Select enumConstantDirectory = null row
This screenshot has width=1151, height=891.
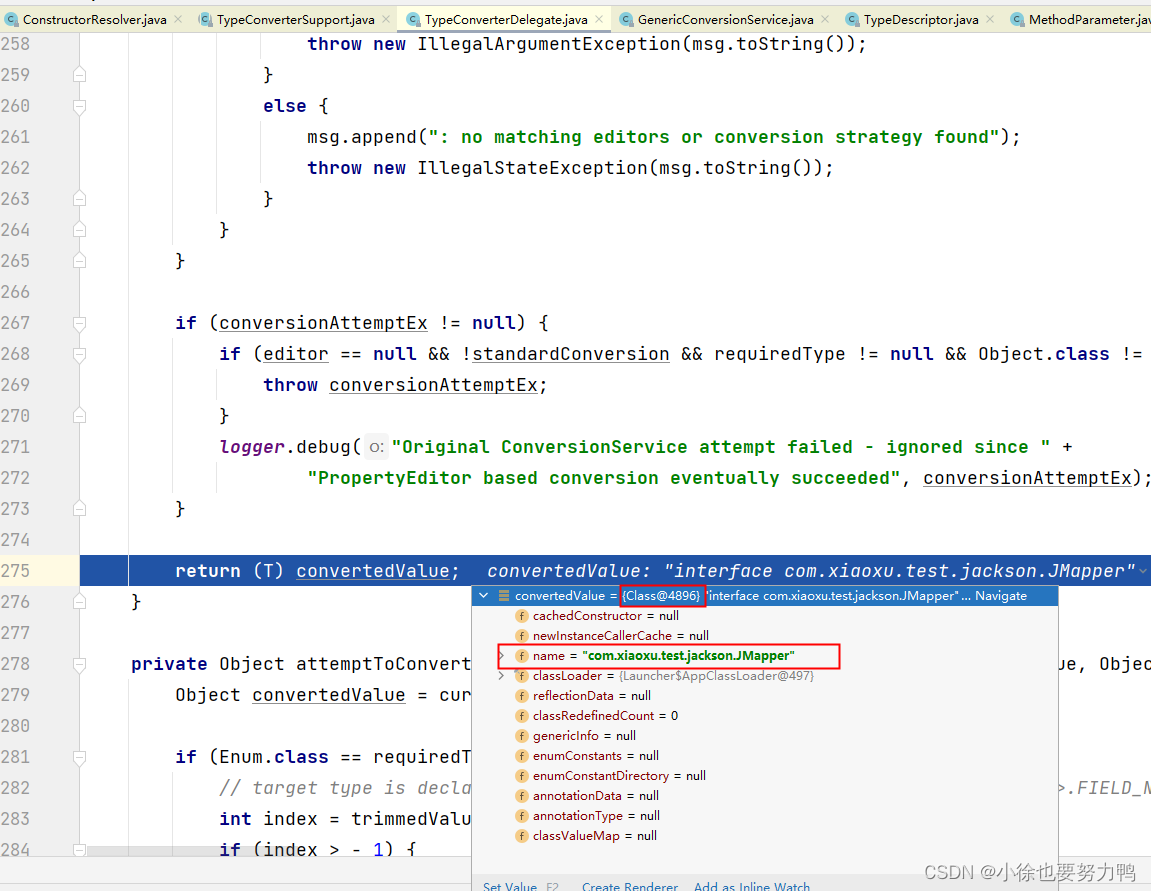click(764, 776)
